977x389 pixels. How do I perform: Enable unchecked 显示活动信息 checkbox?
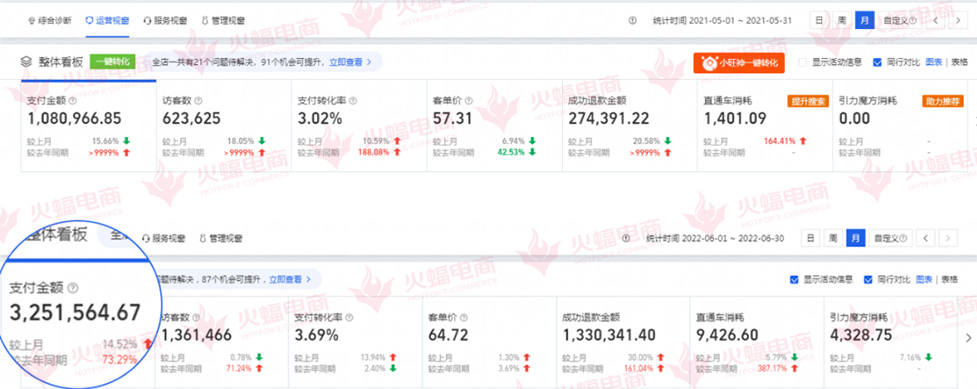point(804,62)
